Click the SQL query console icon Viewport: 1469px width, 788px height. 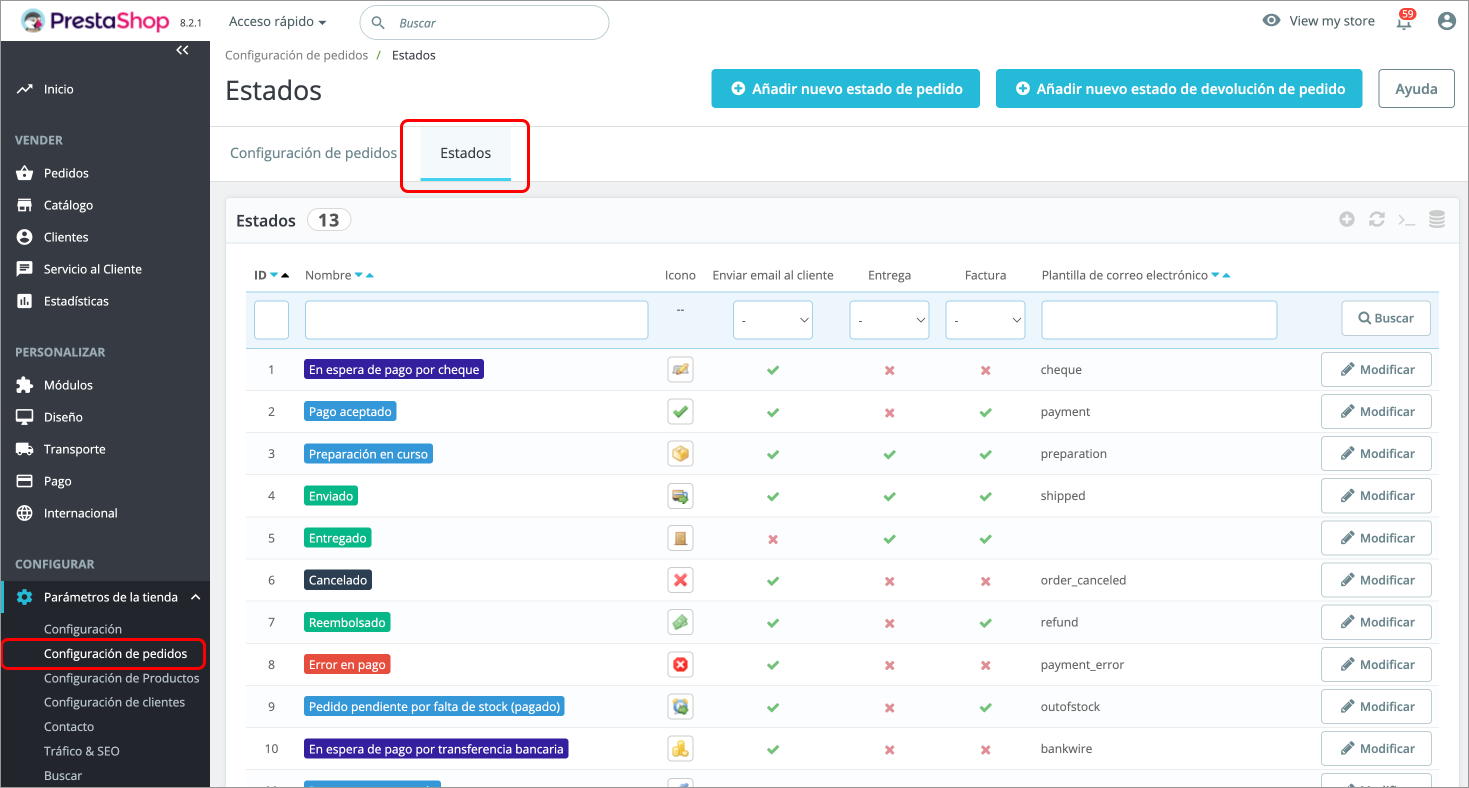[1407, 218]
